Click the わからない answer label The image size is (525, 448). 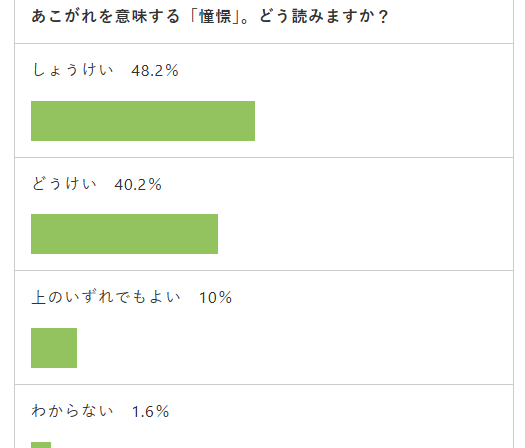coord(73,411)
